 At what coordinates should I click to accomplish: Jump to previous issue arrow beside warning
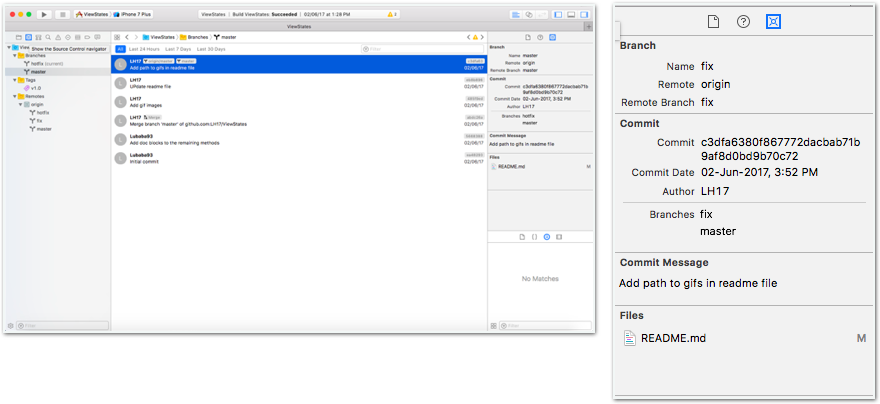point(469,37)
